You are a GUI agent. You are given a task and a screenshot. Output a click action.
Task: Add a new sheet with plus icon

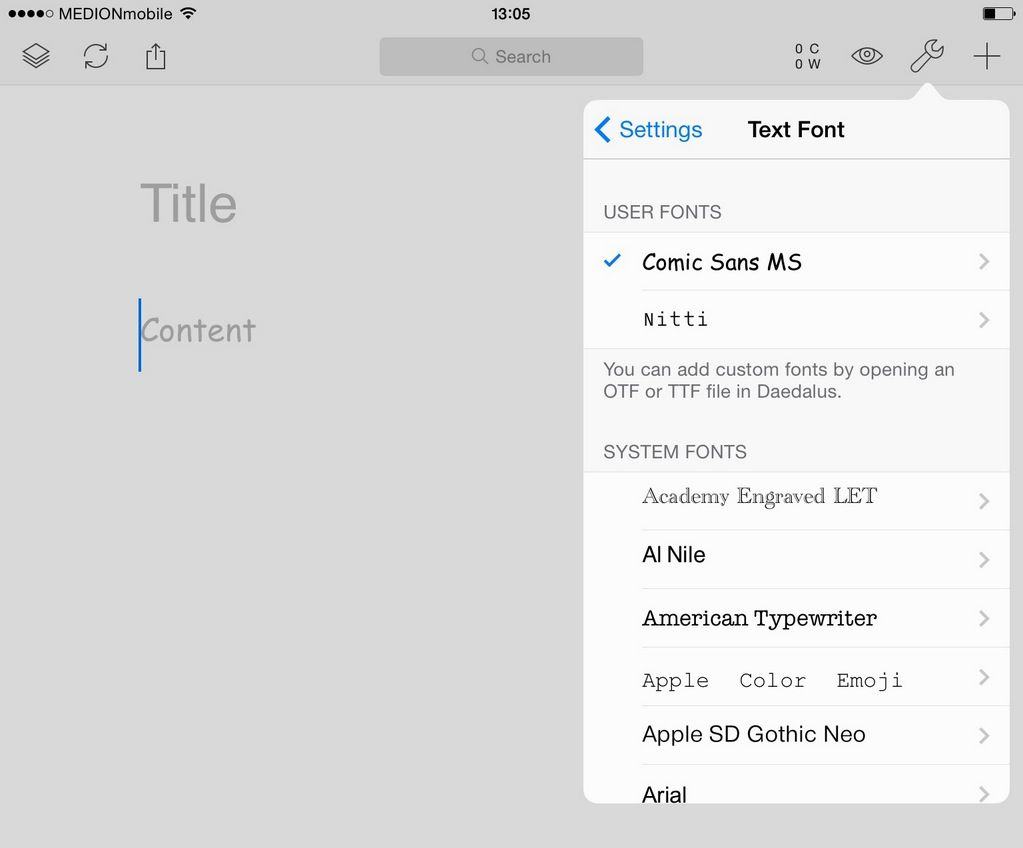coord(986,56)
